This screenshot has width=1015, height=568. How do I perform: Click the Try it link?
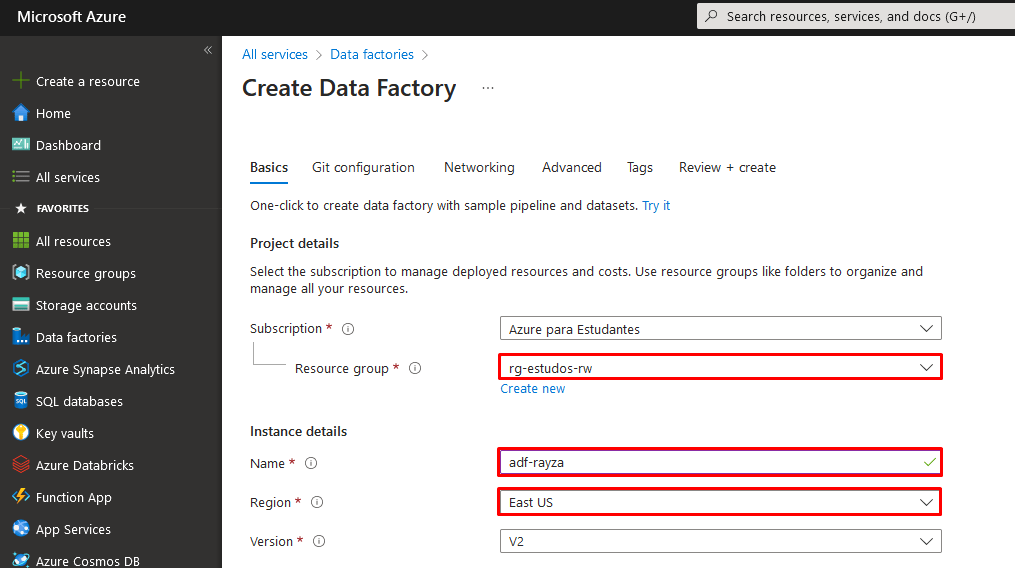coord(656,205)
